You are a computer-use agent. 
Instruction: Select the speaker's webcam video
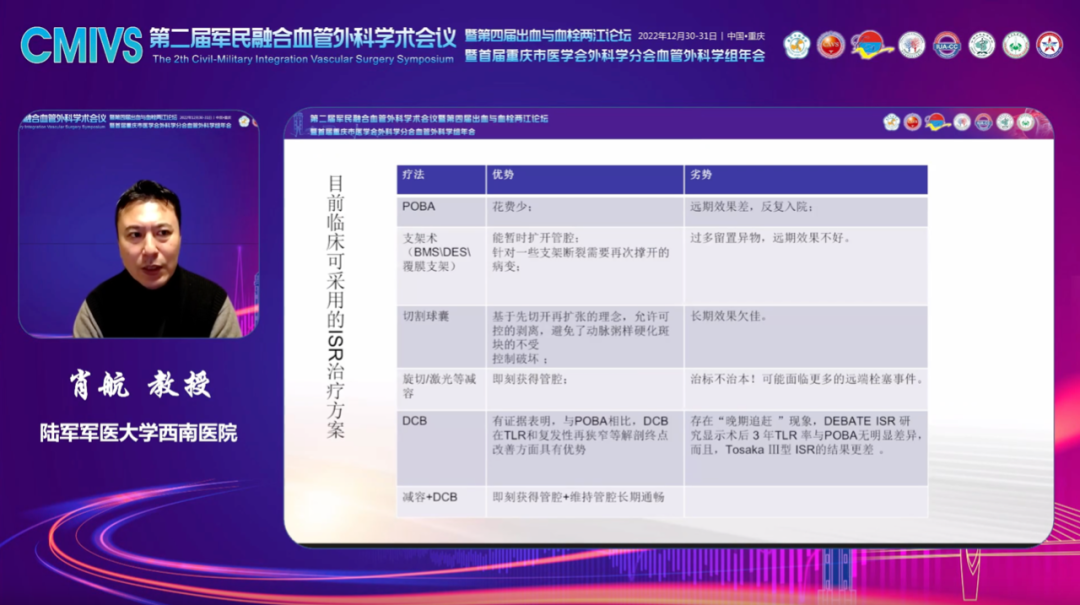point(139,224)
